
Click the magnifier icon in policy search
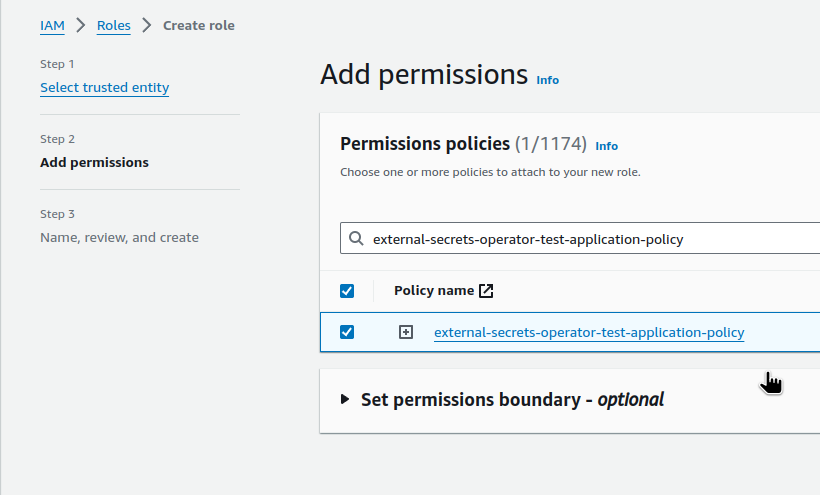356,238
